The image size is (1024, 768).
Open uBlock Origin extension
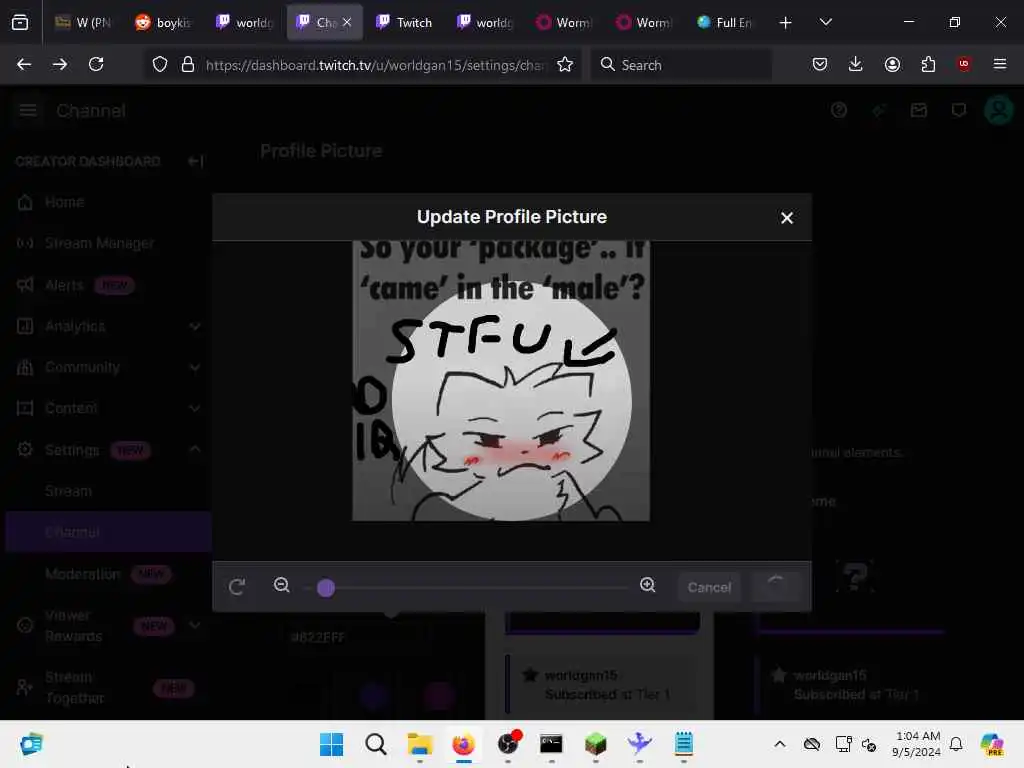pyautogui.click(x=964, y=64)
